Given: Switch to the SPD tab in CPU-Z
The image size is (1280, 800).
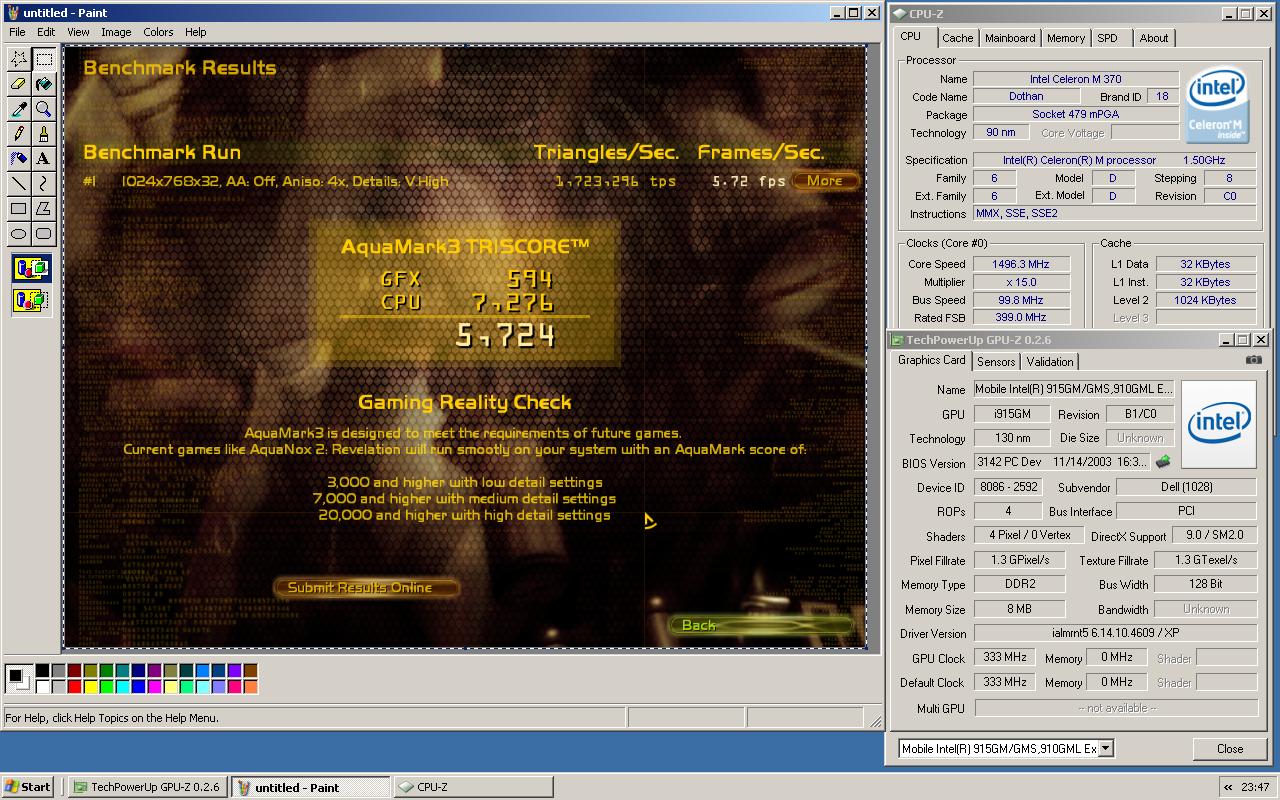Looking at the screenshot, I should 1107,38.
